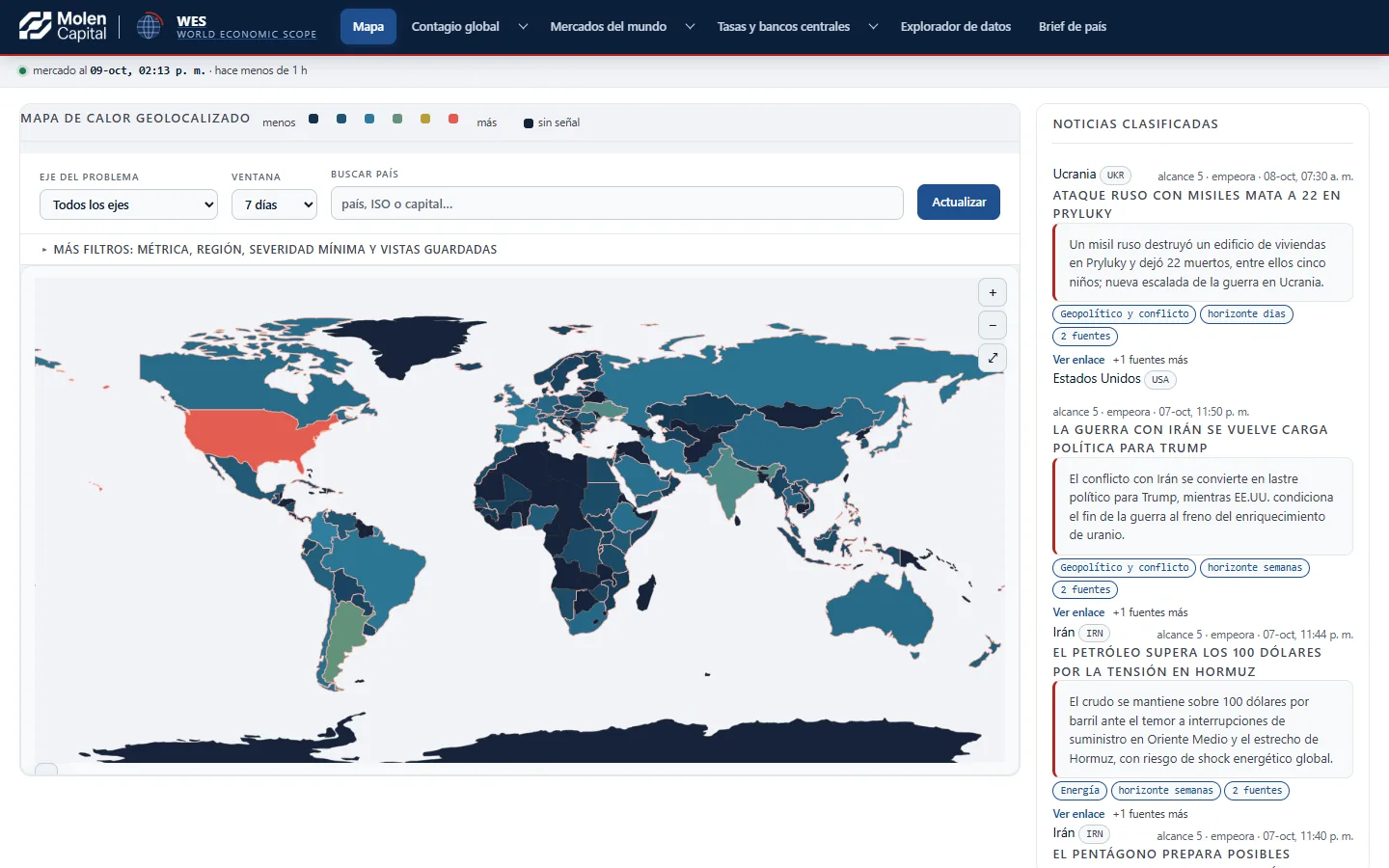Click the darkest navy legend swatch
The width and height of the screenshot is (1389, 868).
tap(313, 119)
